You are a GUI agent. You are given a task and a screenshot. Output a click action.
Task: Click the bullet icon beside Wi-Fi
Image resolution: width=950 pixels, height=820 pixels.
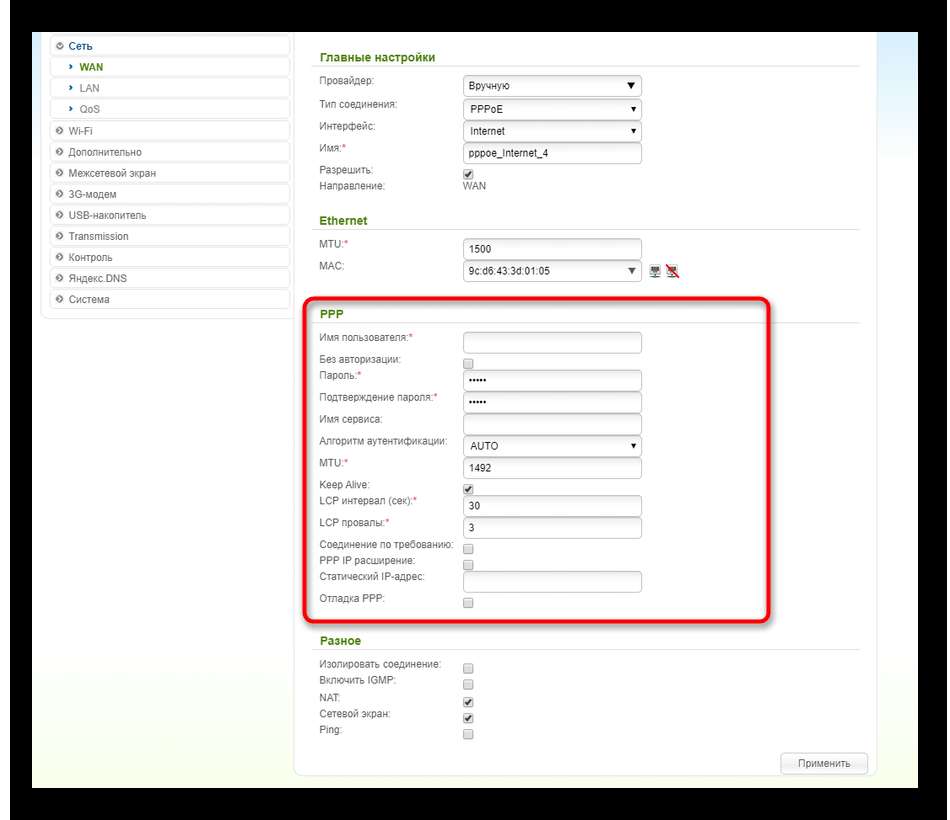click(59, 131)
